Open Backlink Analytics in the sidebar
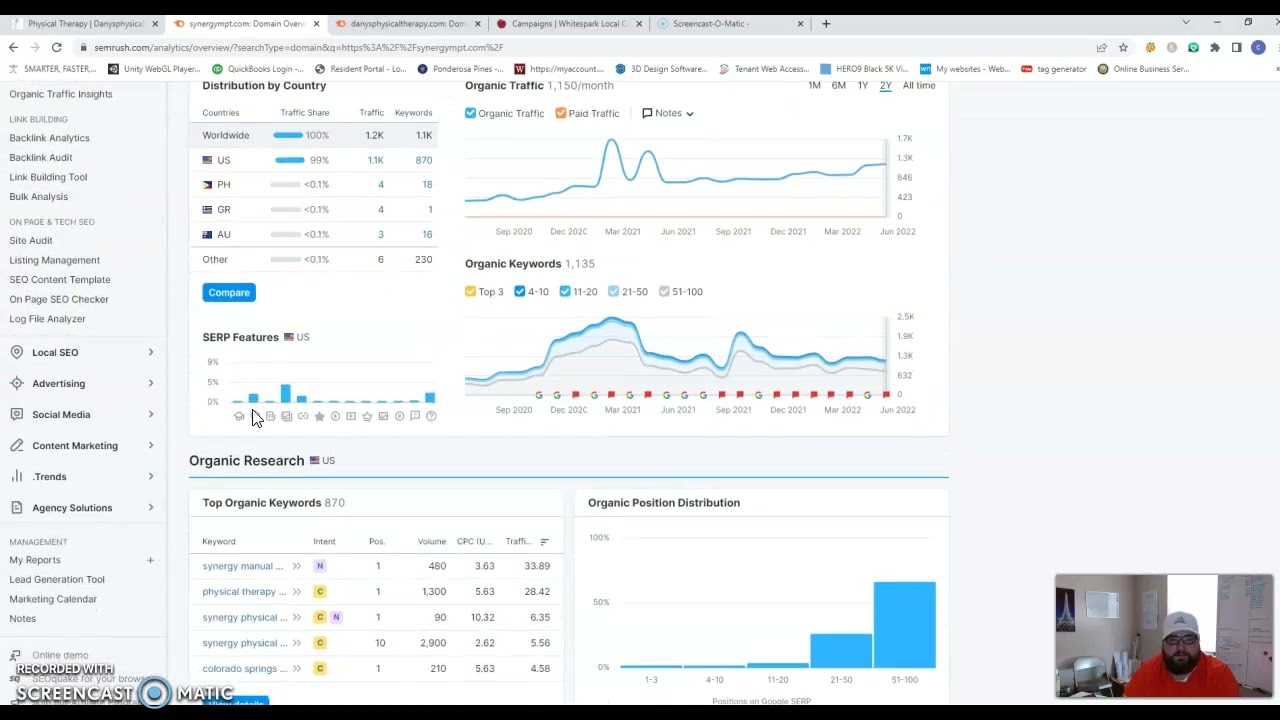 (49, 138)
